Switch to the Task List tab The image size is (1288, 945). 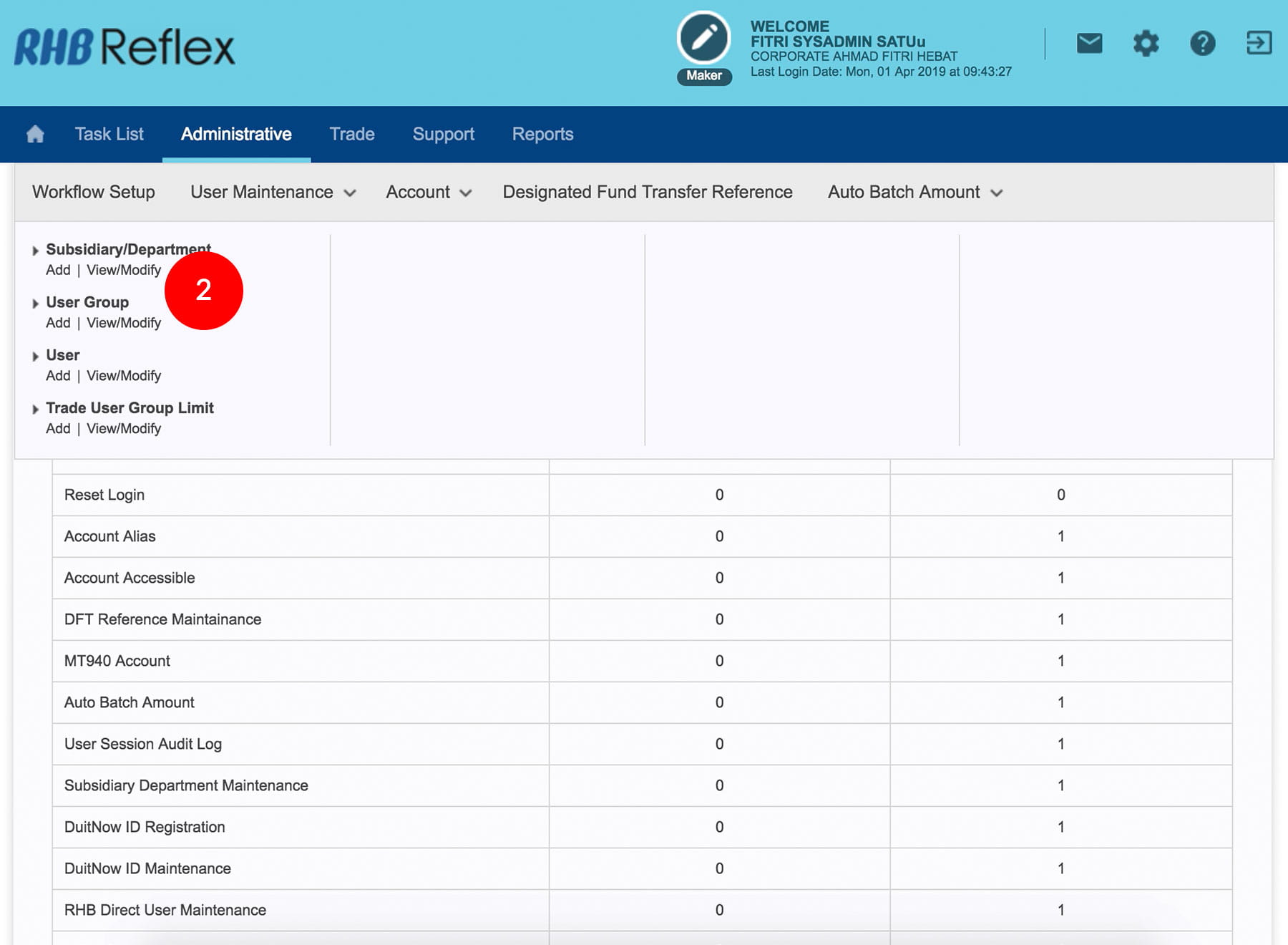tap(109, 134)
